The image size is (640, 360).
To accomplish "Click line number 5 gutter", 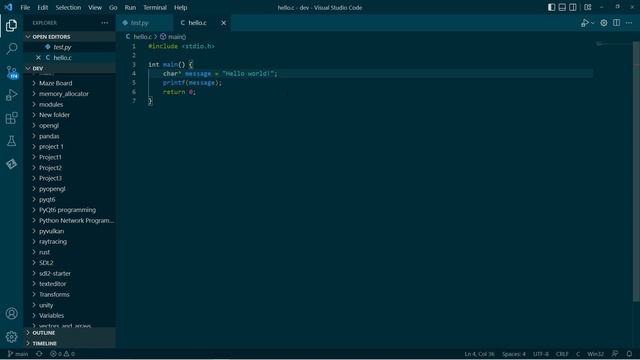I will coord(133,82).
